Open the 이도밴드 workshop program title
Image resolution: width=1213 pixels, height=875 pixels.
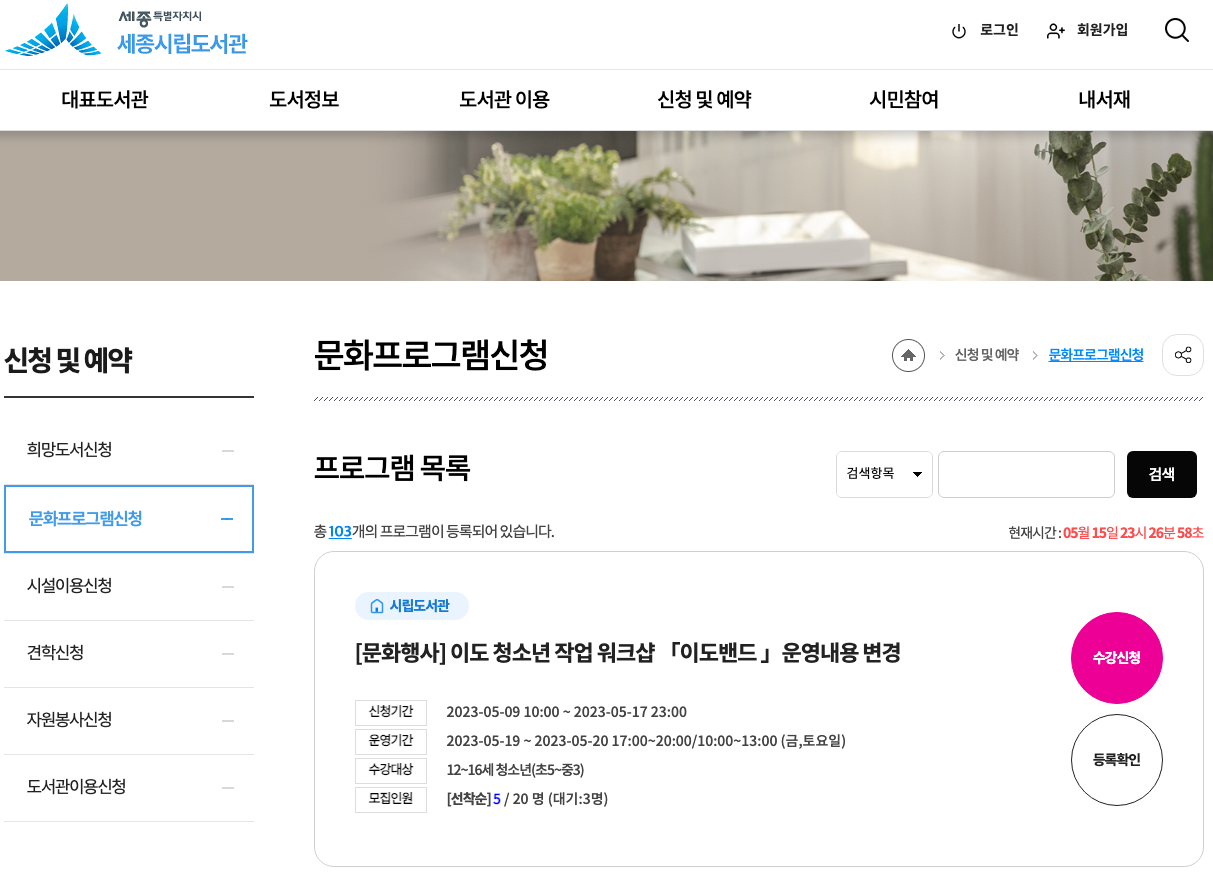[628, 653]
